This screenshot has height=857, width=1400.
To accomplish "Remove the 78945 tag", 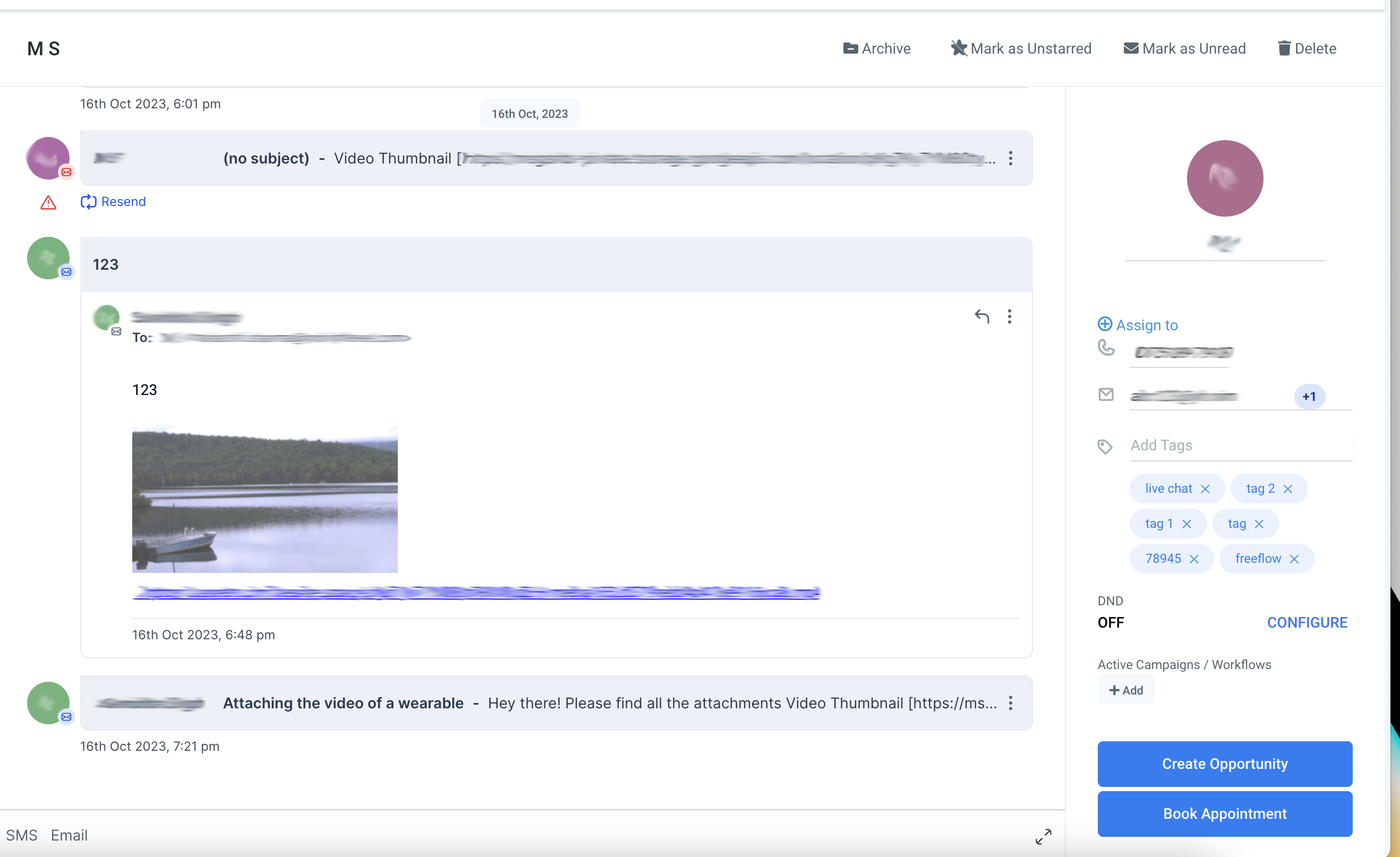I will click(x=1194, y=559).
